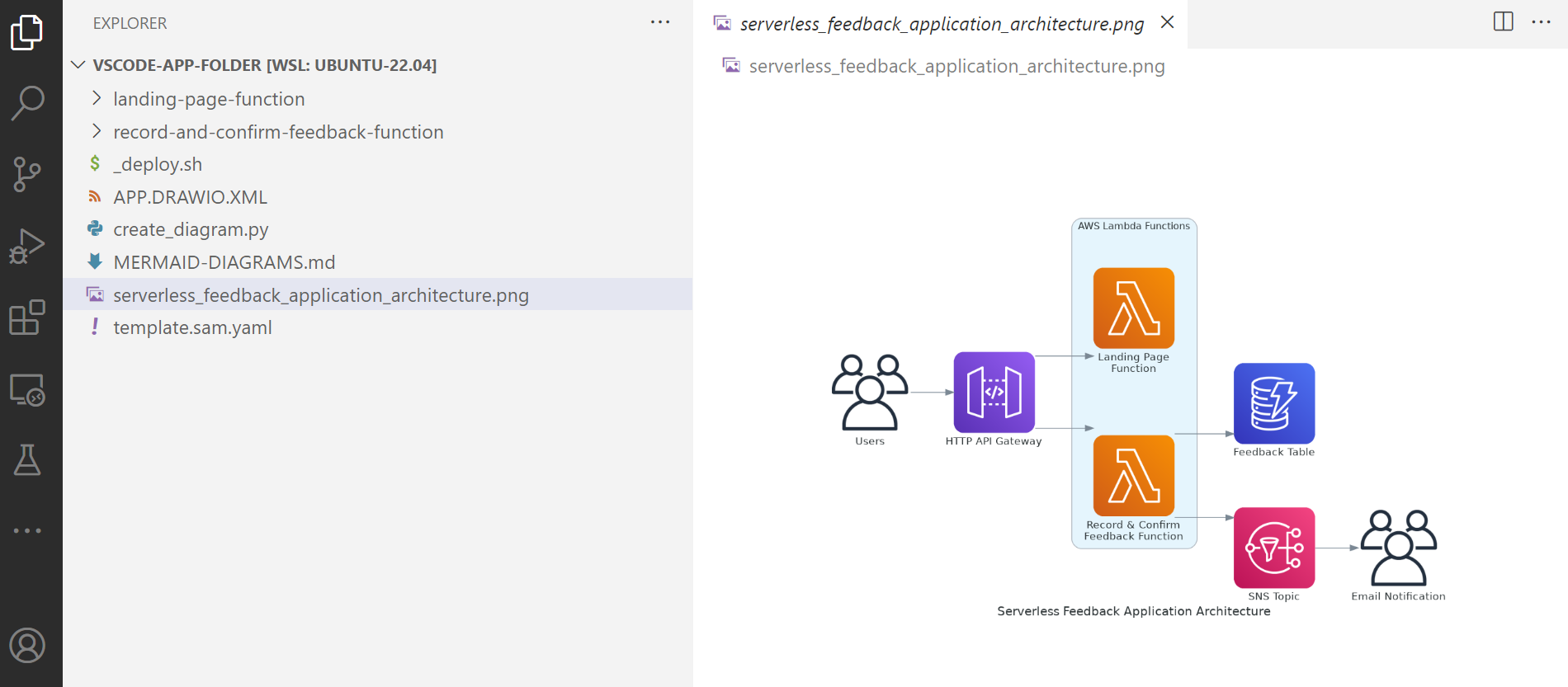Click the SNS Topic icon
1568x687 pixels.
(1274, 548)
